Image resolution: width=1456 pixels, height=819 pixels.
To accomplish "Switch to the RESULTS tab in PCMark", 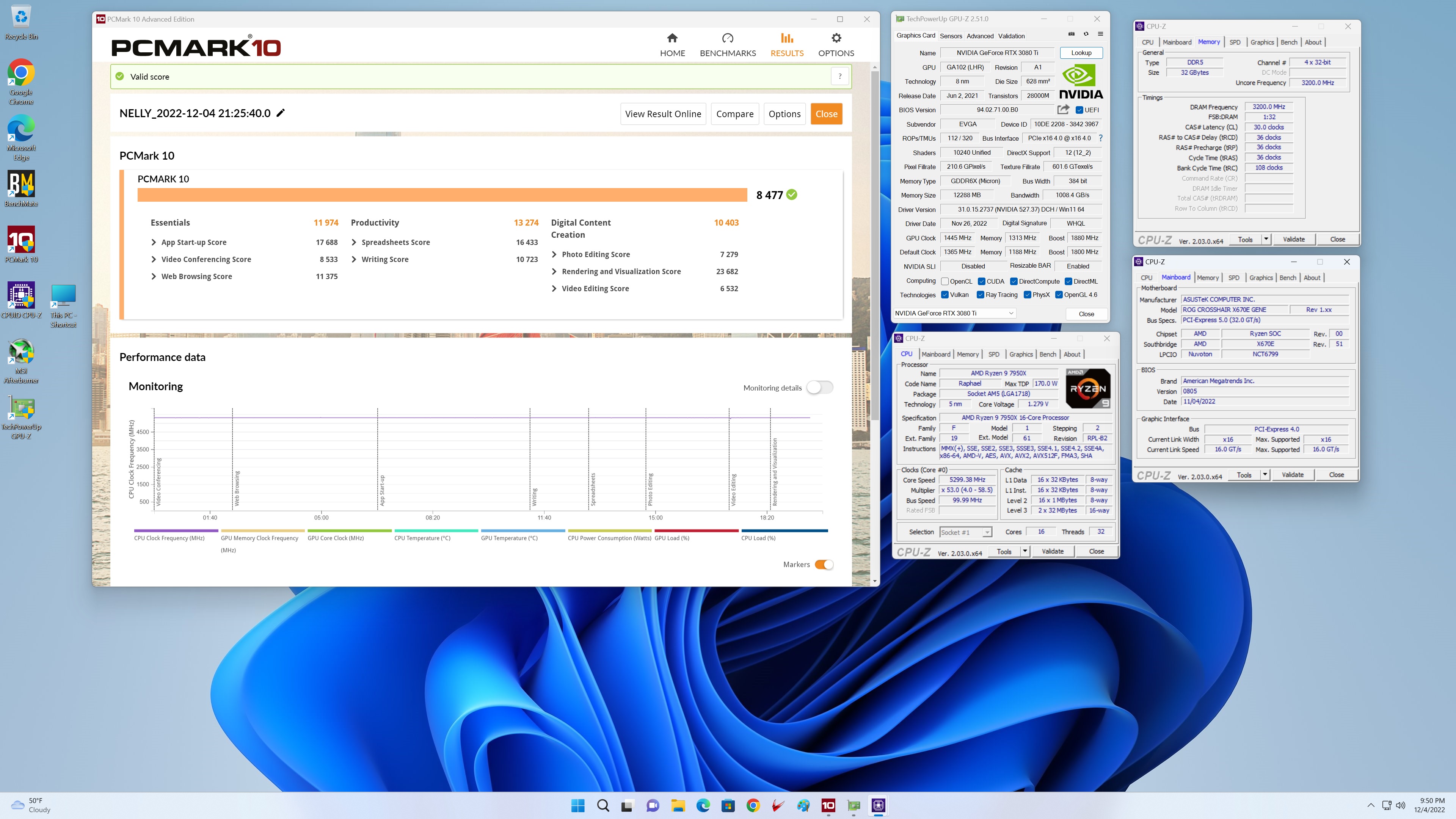I will [787, 45].
